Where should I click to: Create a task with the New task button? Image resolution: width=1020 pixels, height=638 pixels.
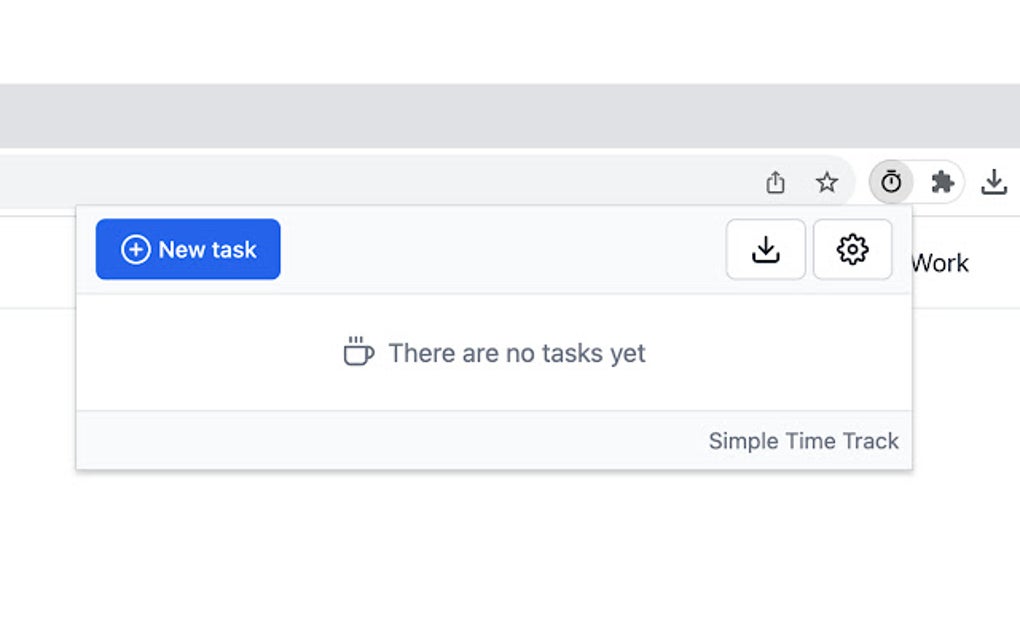pos(188,249)
